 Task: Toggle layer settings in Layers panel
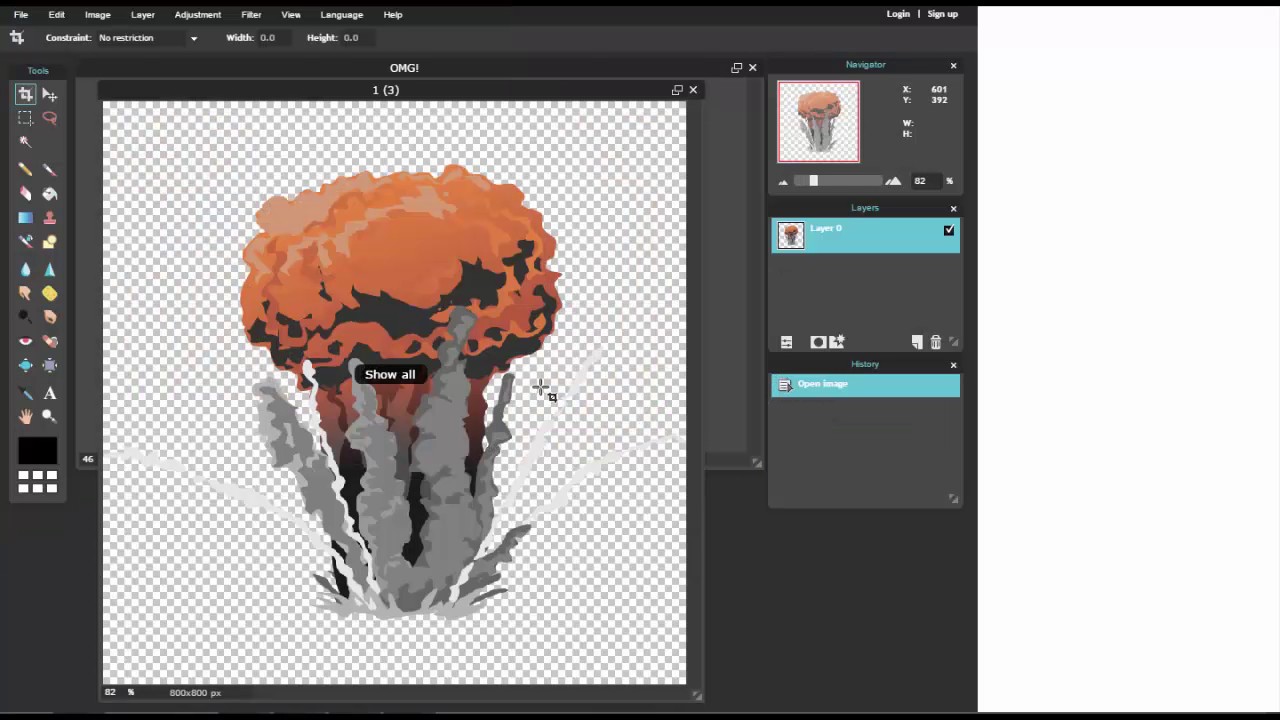pyautogui.click(x=786, y=342)
